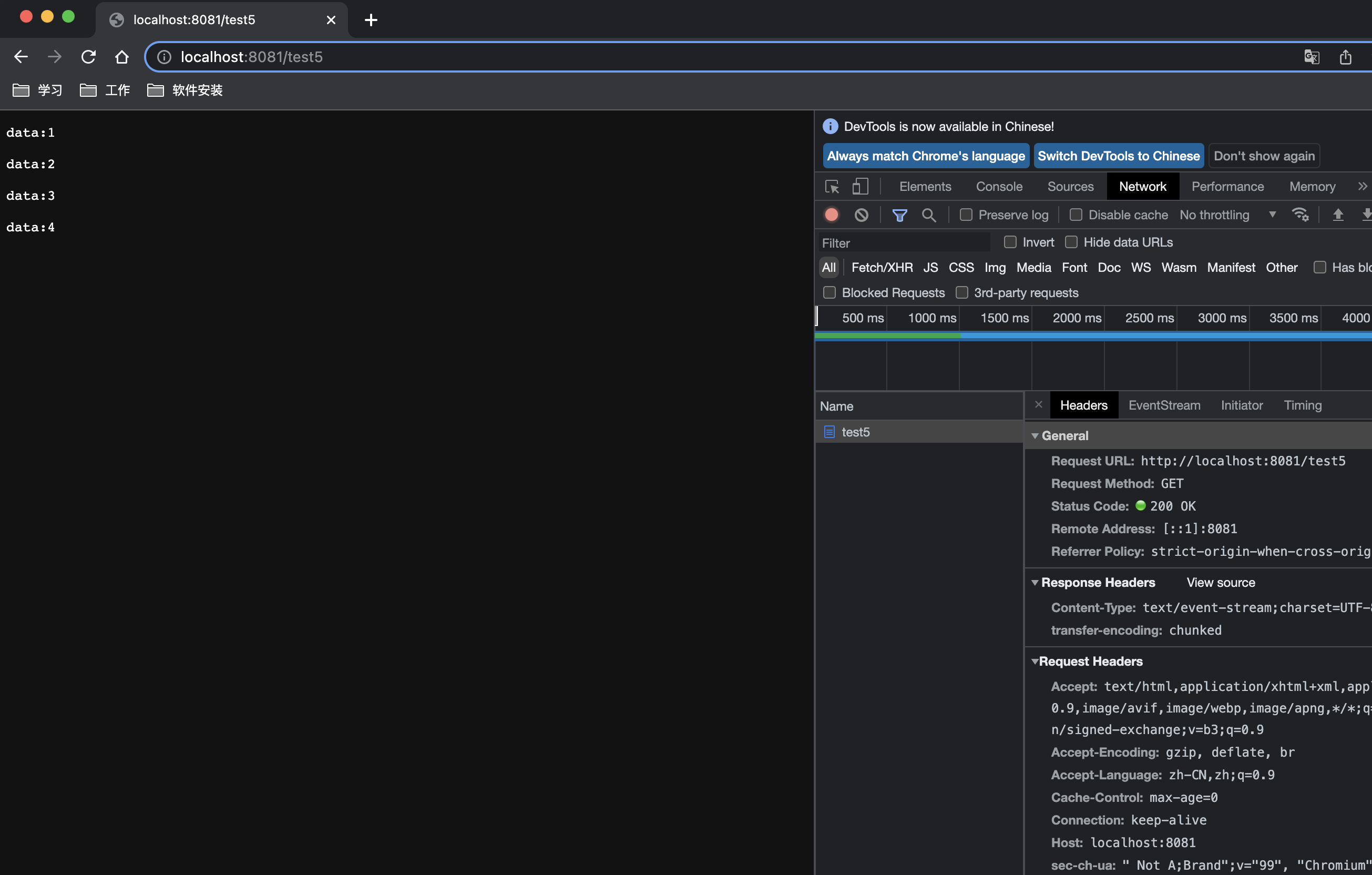The width and height of the screenshot is (1372, 875).
Task: Select the EventStream tab
Action: 1164,405
